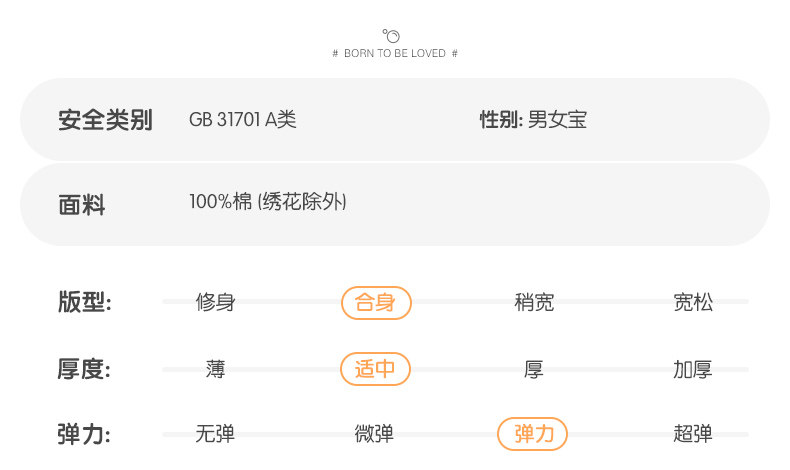Image resolution: width=790 pixels, height=470 pixels.
Task: Select the highlighted 适中 thickness option
Action: pyautogui.click(x=376, y=369)
